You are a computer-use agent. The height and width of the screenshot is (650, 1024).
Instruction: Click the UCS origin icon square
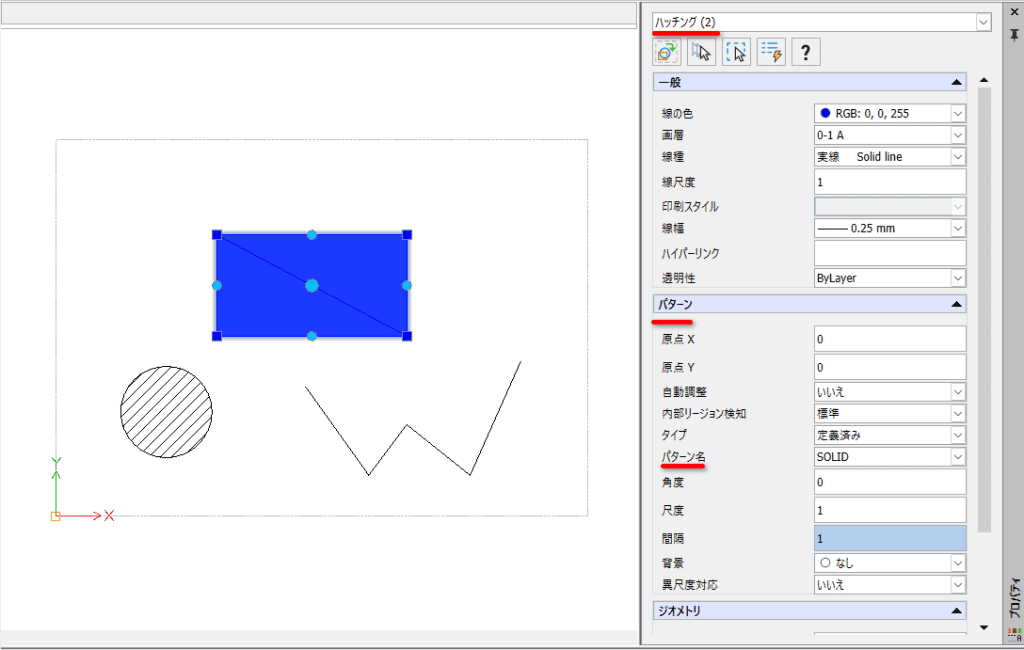pyautogui.click(x=56, y=516)
